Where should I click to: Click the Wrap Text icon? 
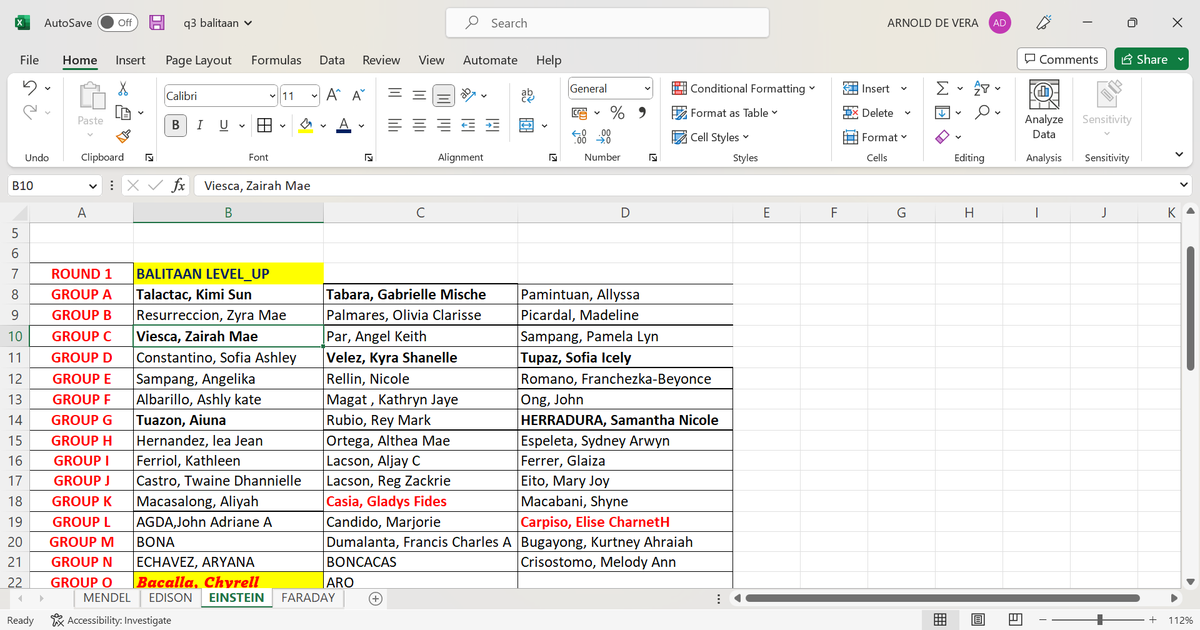click(527, 96)
